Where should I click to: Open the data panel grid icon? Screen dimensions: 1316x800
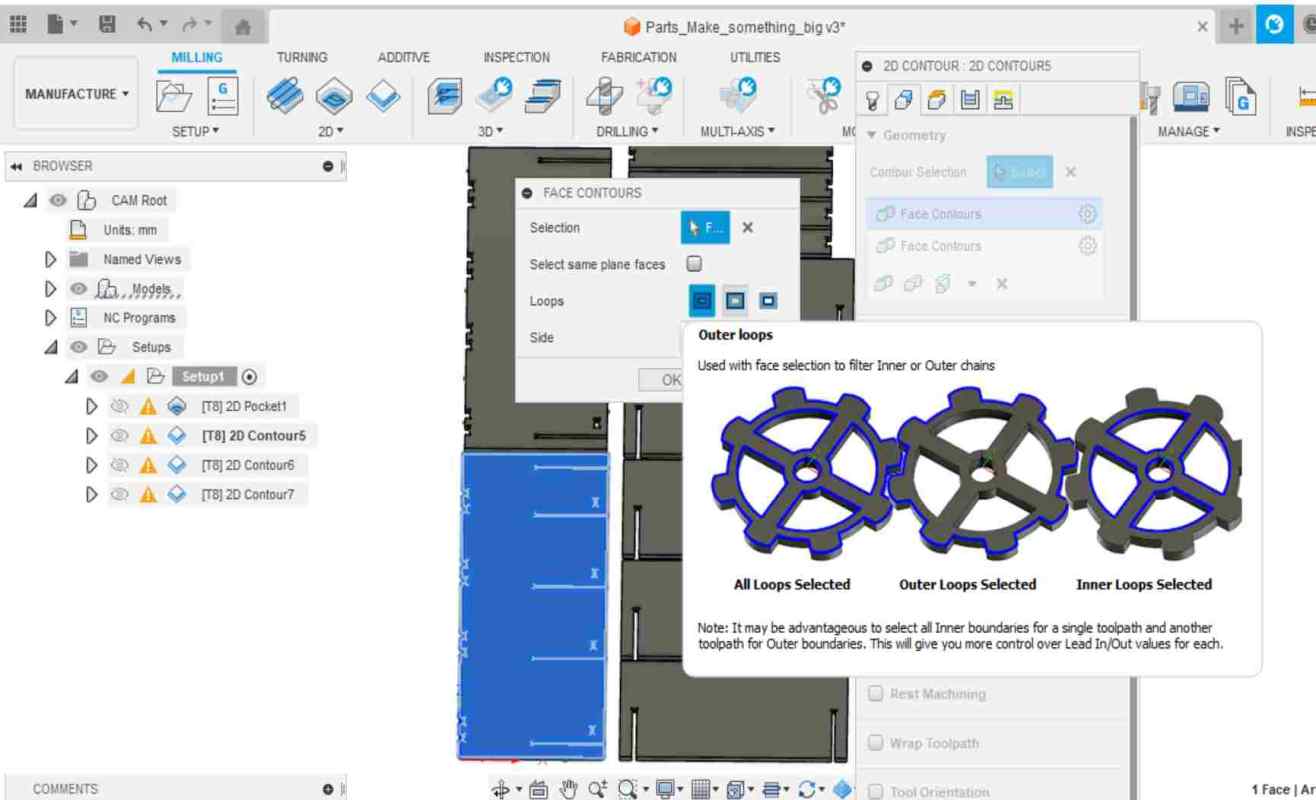point(18,25)
